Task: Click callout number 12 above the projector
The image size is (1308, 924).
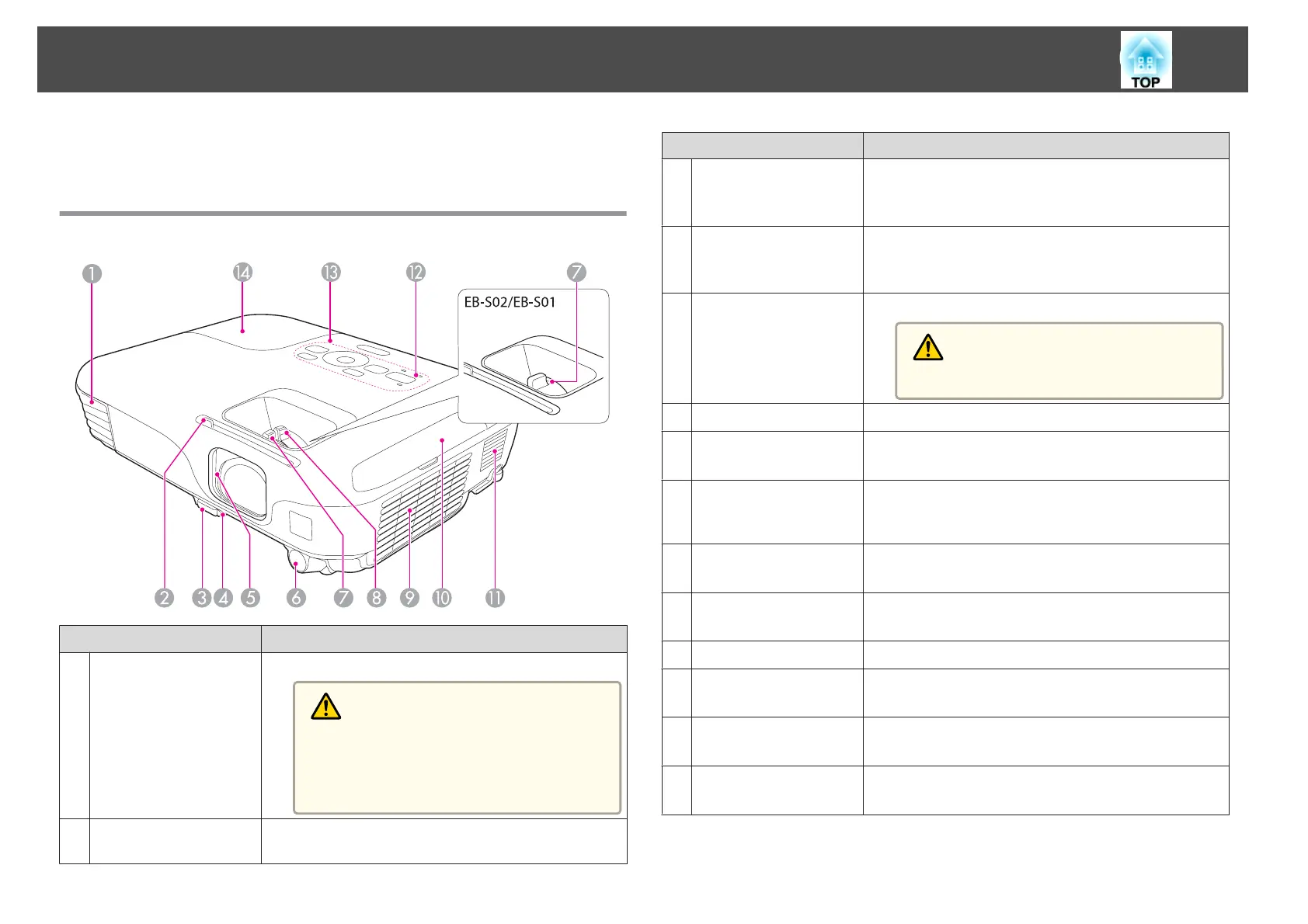Action: tap(416, 272)
